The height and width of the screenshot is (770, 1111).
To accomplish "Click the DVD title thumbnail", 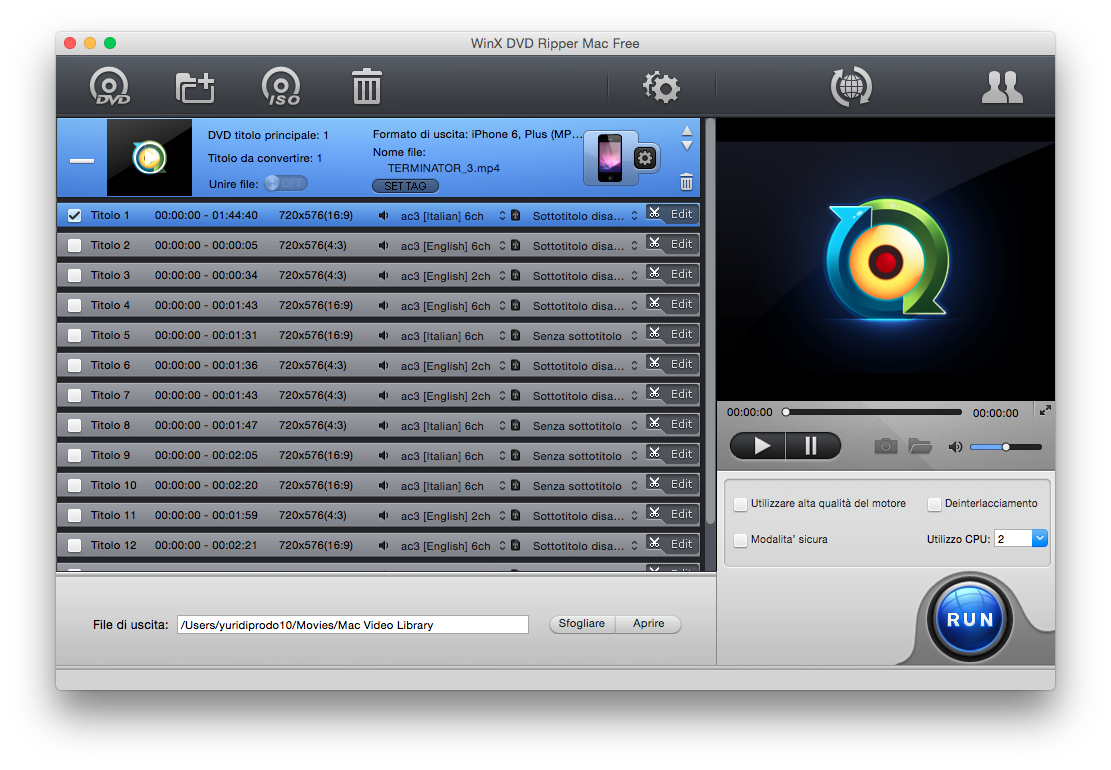I will [150, 157].
